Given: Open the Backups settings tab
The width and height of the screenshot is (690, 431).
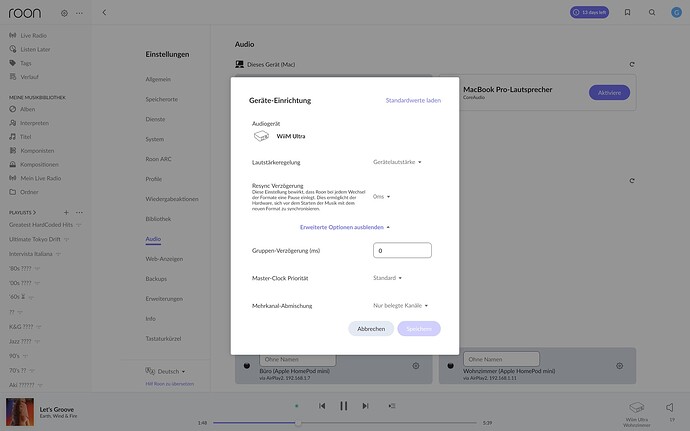Looking at the screenshot, I should (x=156, y=279).
